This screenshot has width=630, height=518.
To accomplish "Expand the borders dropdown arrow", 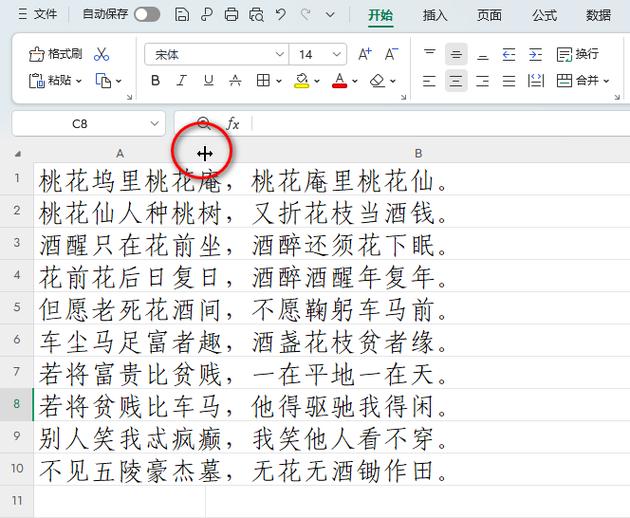I will coord(278,81).
